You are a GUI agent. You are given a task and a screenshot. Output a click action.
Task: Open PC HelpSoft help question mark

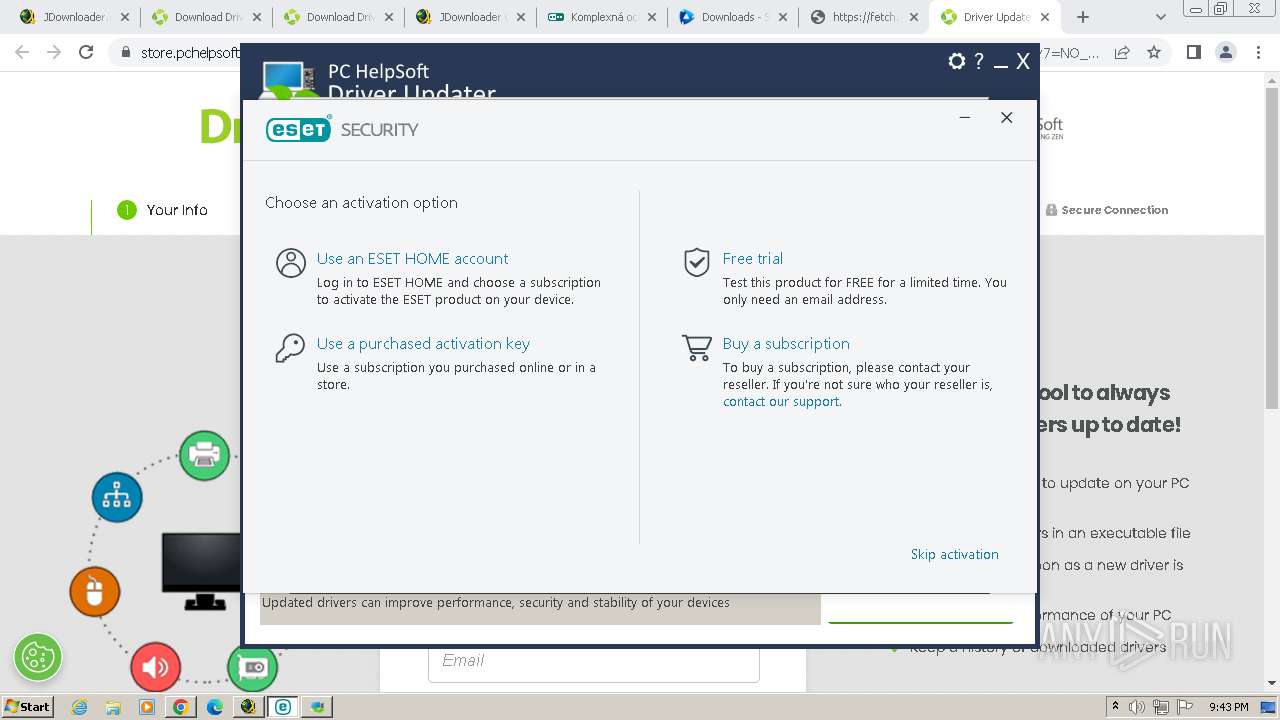(x=979, y=61)
